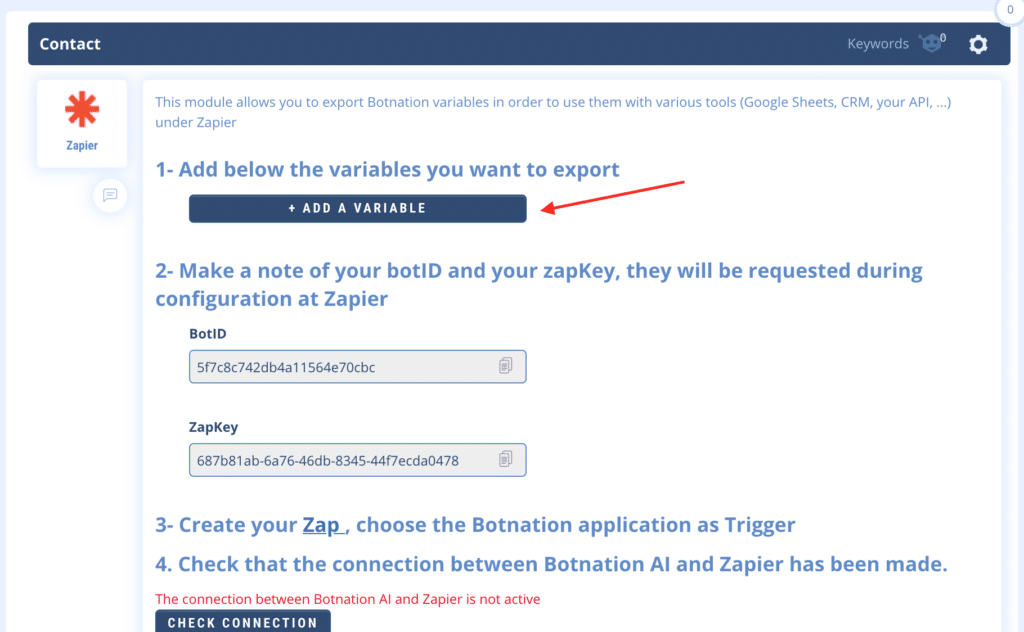Click the round 0 counter badge
Image resolution: width=1024 pixels, height=632 pixels.
pos(1010,10)
